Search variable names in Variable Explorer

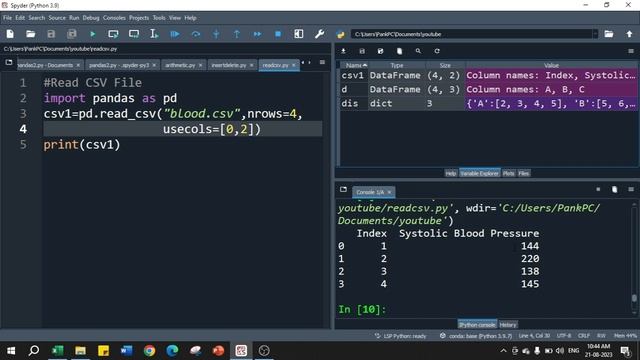pyautogui.click(x=418, y=51)
